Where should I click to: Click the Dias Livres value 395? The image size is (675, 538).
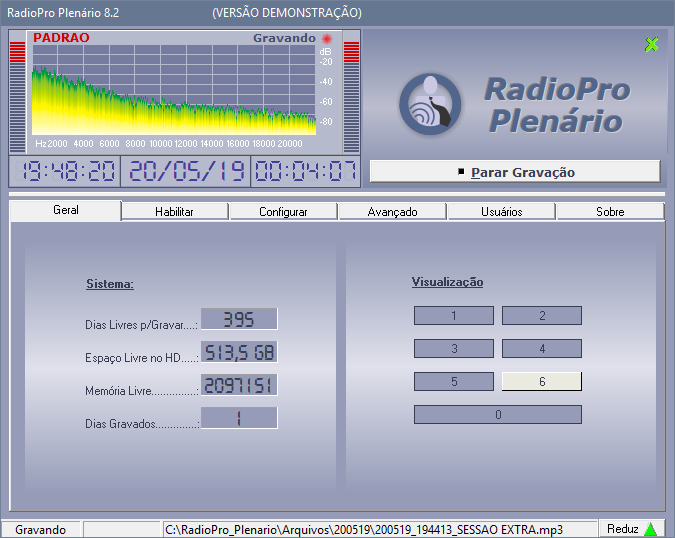click(x=239, y=319)
